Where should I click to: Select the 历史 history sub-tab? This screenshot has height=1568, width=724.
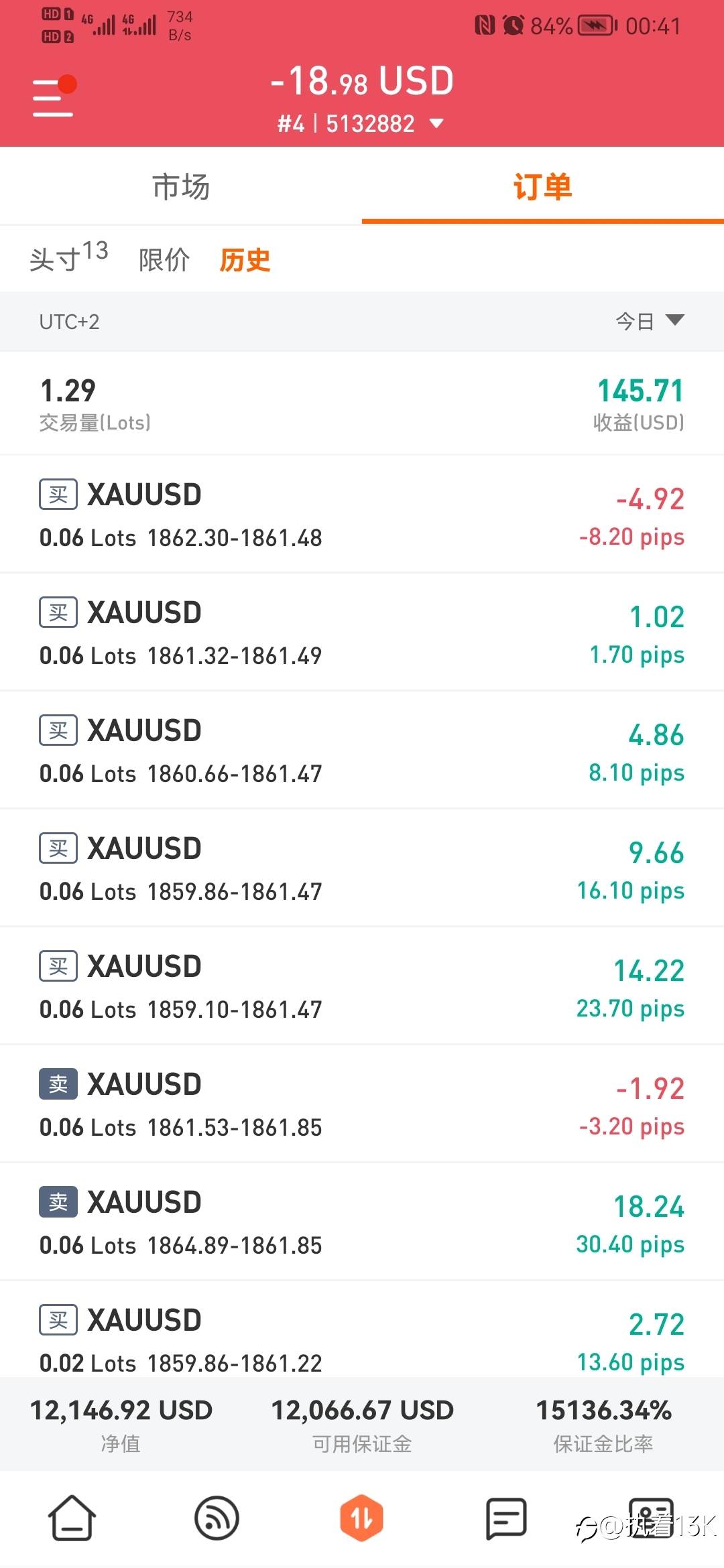coord(245,260)
